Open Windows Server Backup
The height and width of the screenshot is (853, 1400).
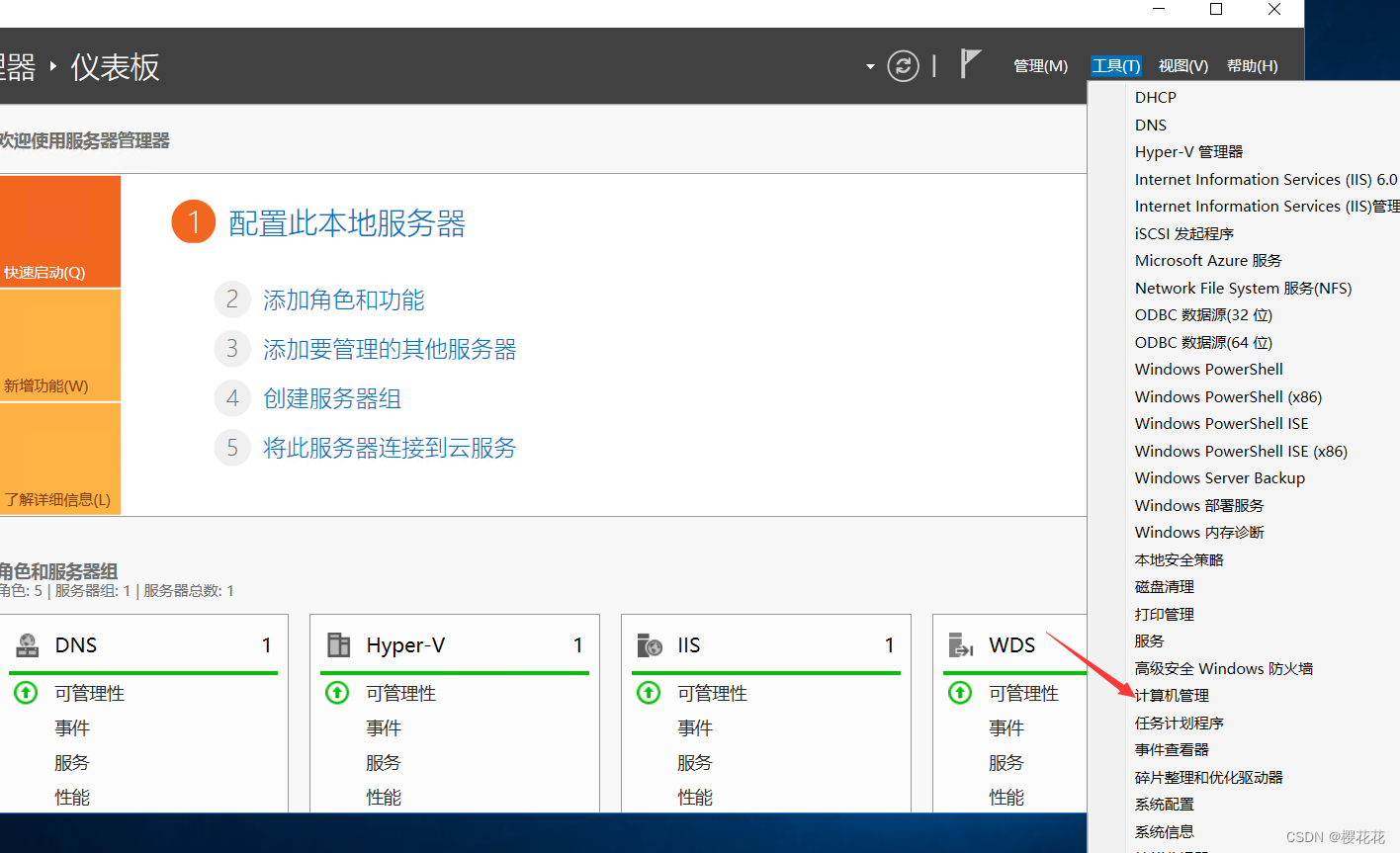point(1220,478)
